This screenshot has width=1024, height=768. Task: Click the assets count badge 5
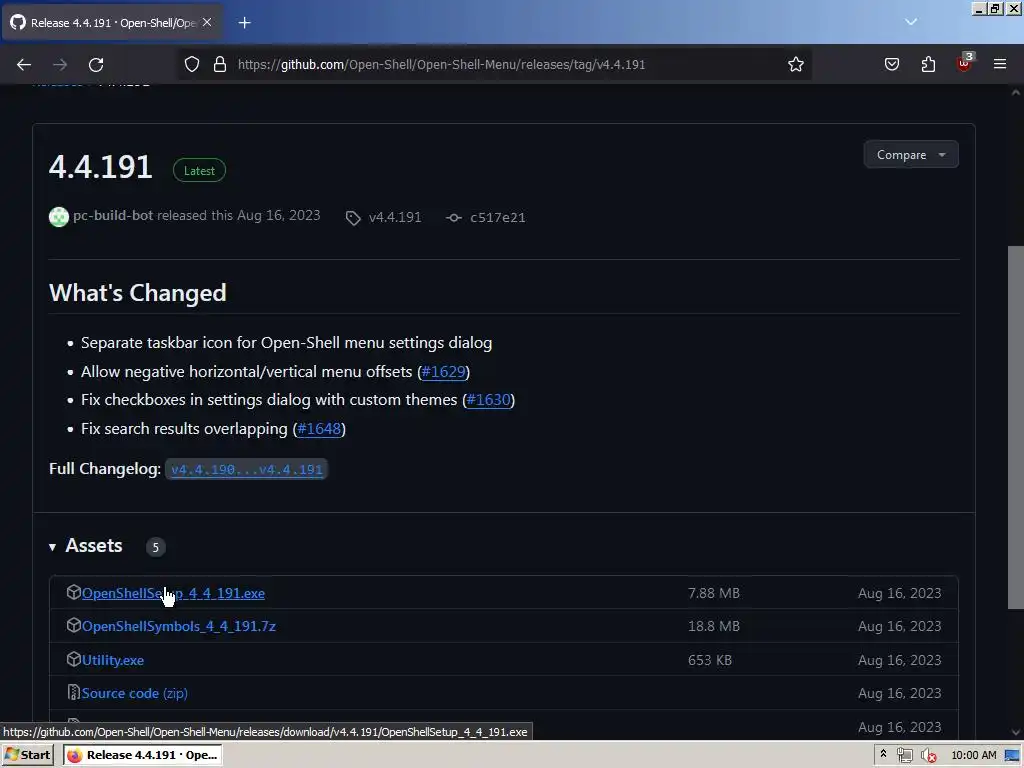[155, 547]
